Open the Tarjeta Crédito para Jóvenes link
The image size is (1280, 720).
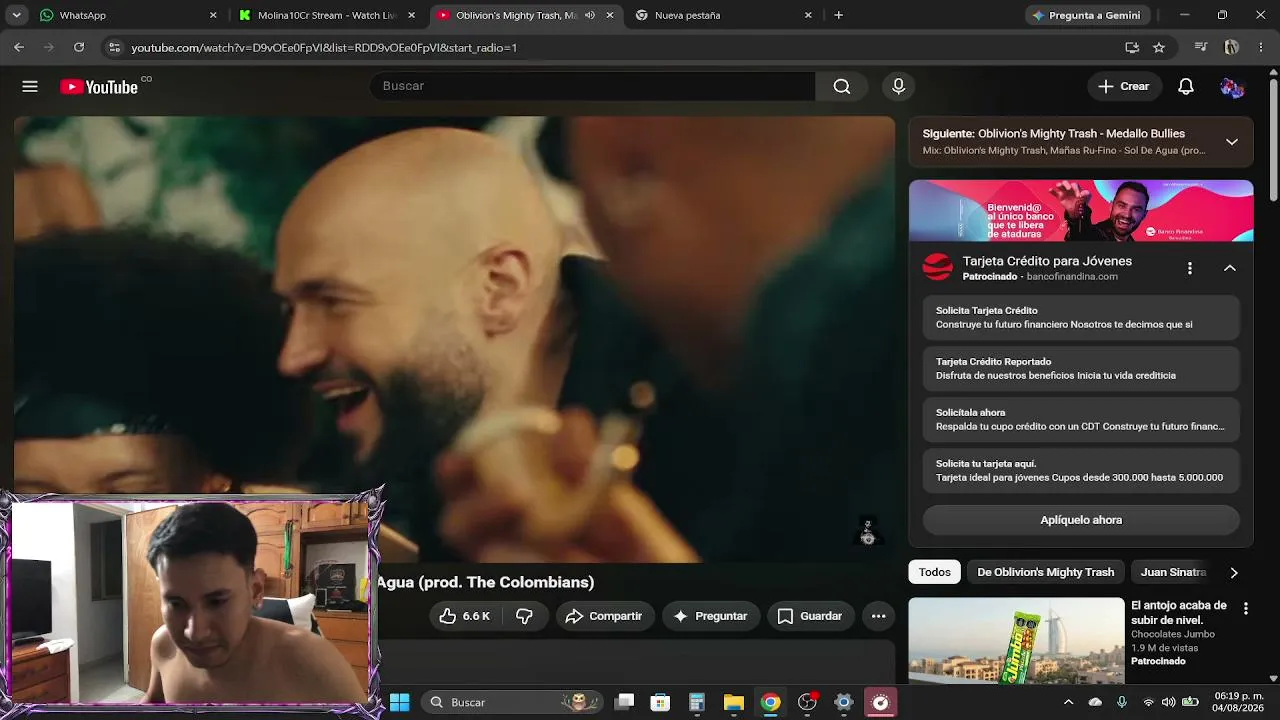(x=1047, y=261)
